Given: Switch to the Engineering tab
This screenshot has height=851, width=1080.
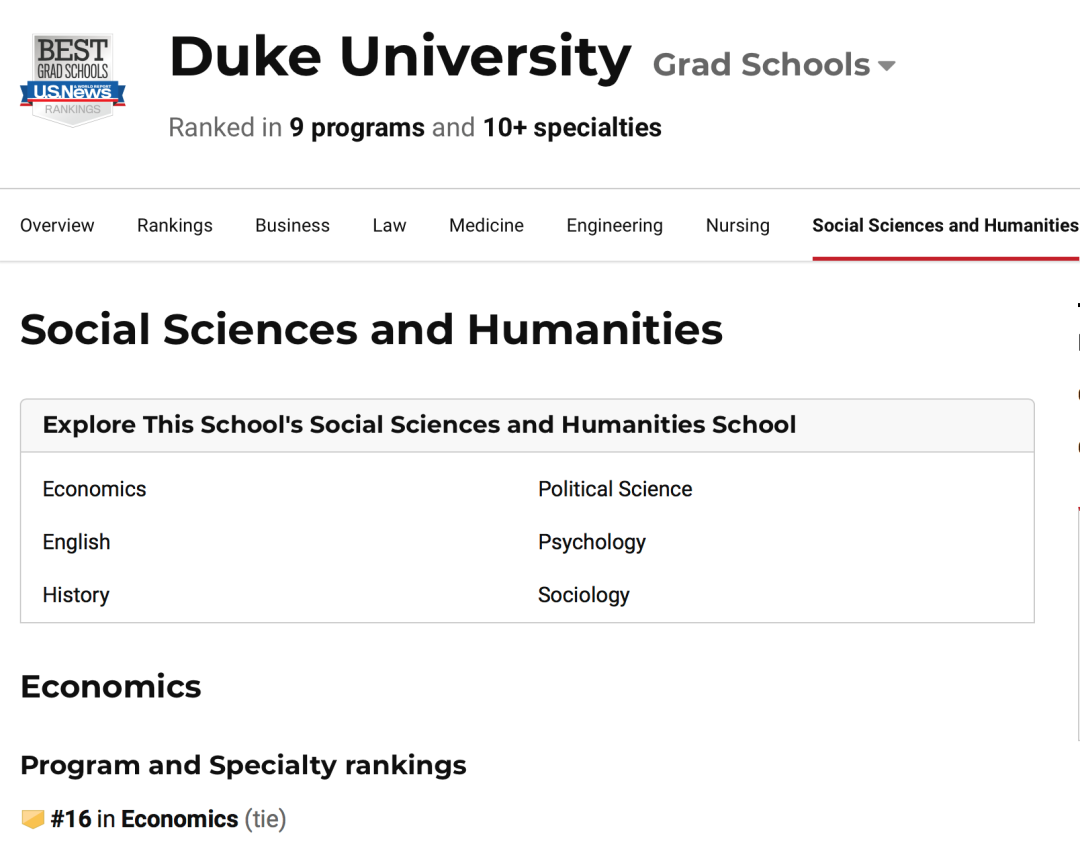Looking at the screenshot, I should click(x=615, y=225).
